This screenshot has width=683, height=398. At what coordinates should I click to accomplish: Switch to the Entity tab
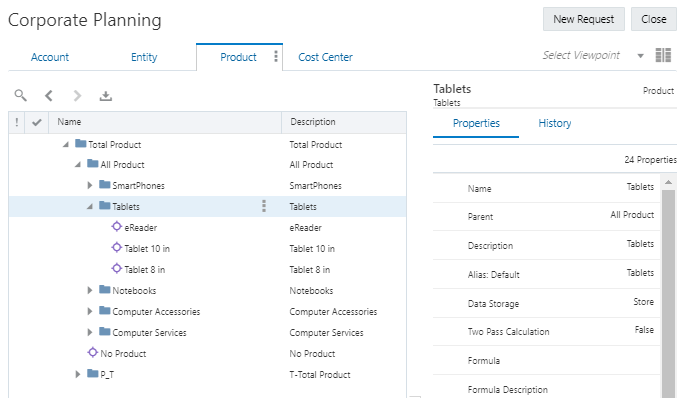(x=144, y=57)
